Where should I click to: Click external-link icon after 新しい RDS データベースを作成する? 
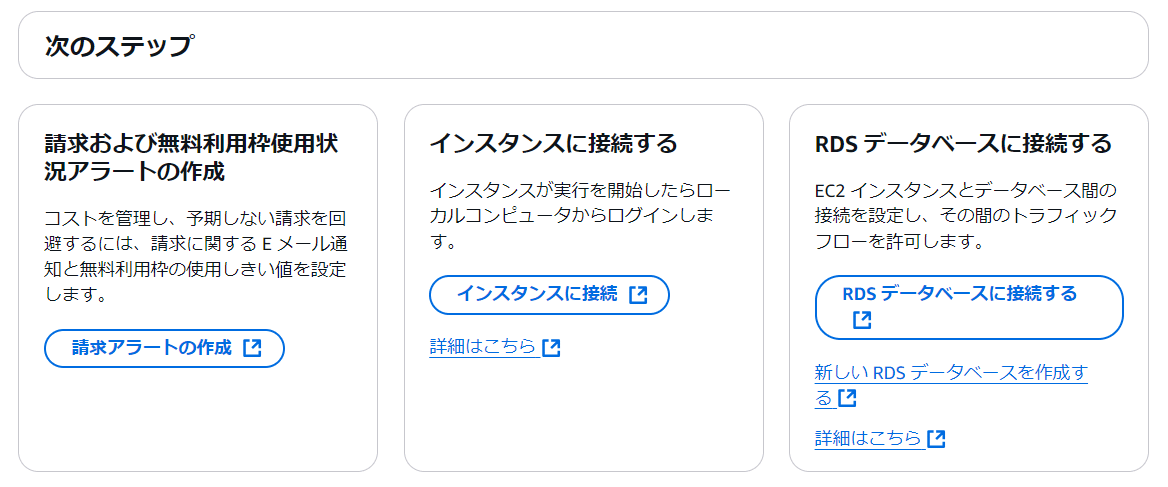pyautogui.click(x=847, y=398)
